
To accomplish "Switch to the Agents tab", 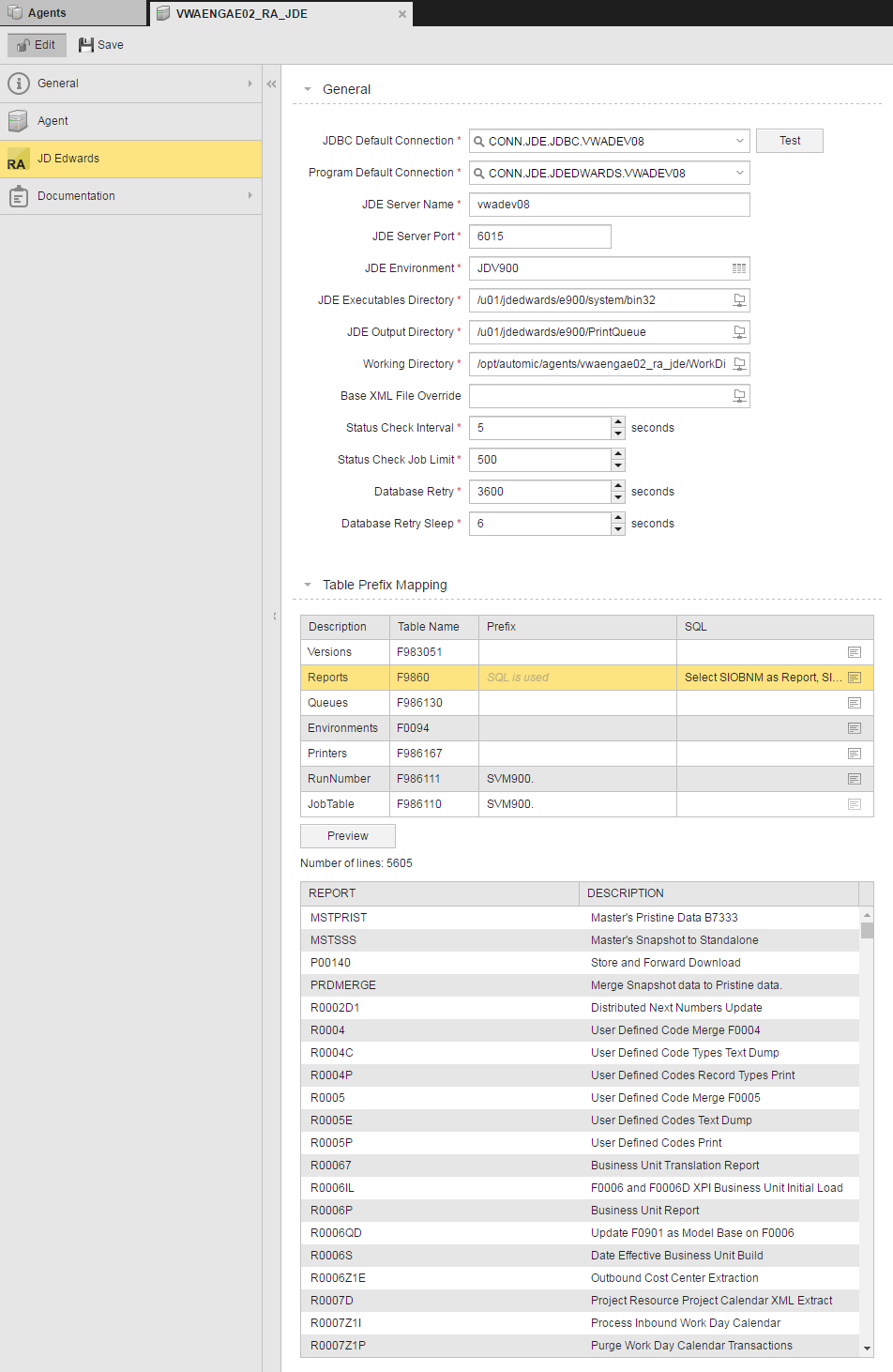I will (x=73, y=13).
